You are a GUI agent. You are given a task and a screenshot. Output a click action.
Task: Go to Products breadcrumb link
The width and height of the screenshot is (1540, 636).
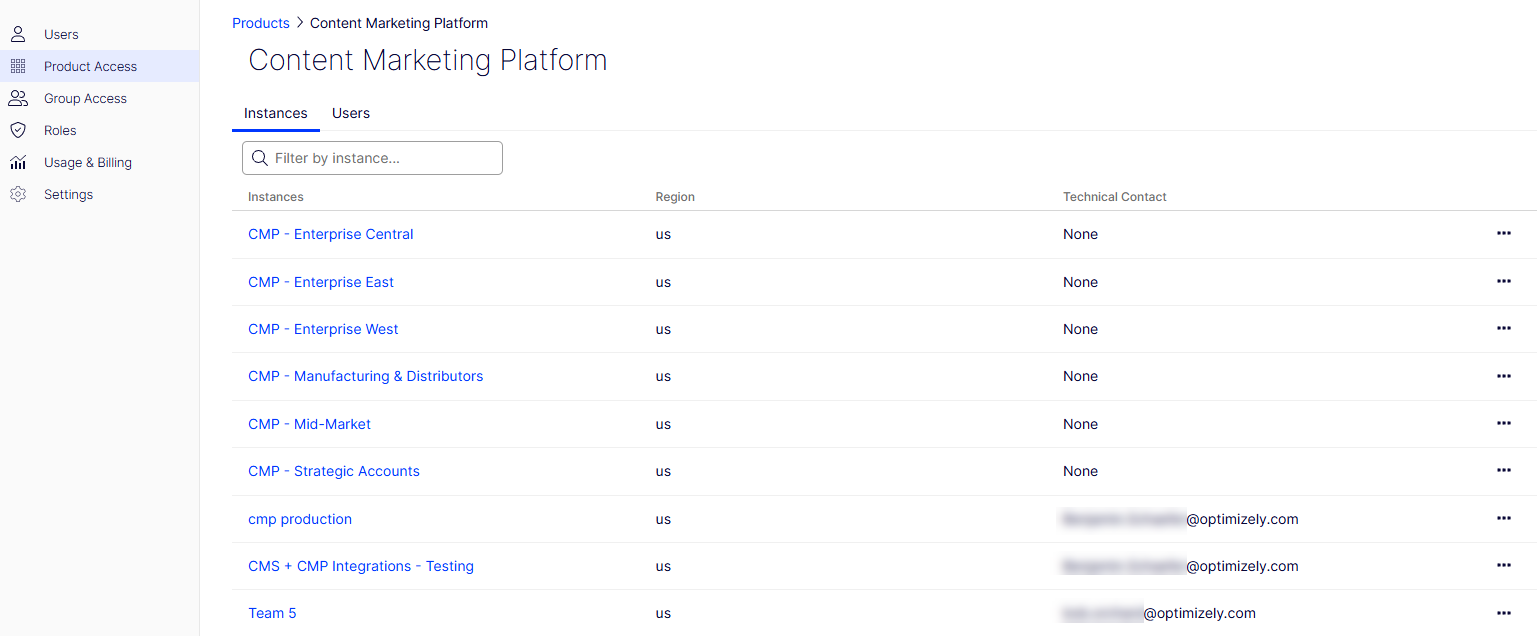pyautogui.click(x=261, y=23)
